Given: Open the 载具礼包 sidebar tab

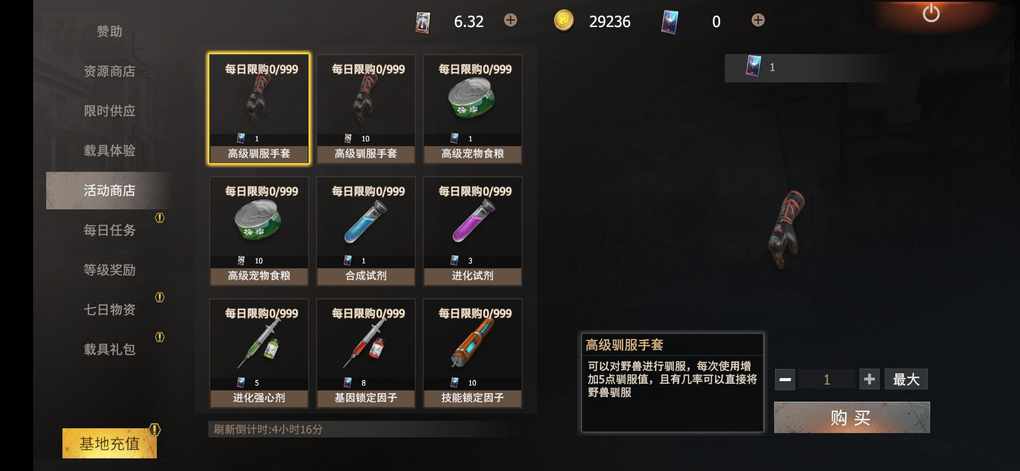Looking at the screenshot, I should pos(109,349).
